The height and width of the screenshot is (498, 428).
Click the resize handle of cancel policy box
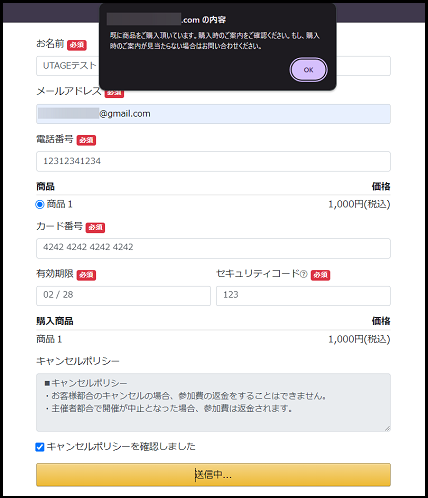pyautogui.click(x=387, y=428)
